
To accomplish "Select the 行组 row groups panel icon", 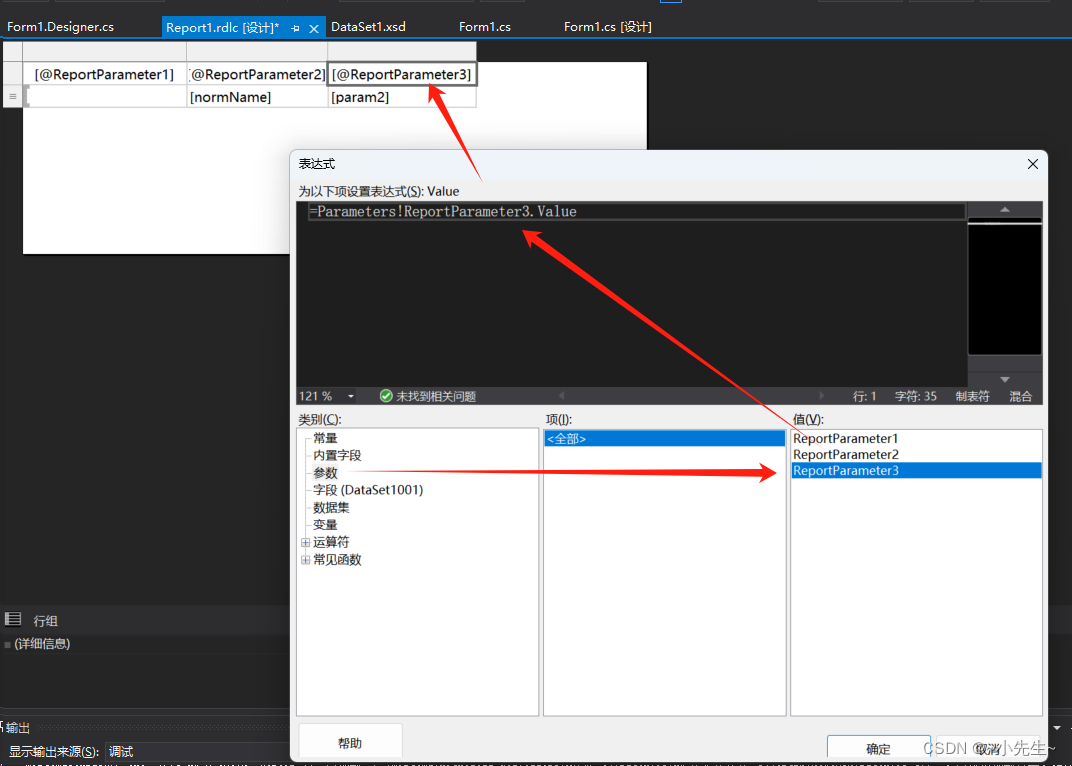I will point(13,619).
